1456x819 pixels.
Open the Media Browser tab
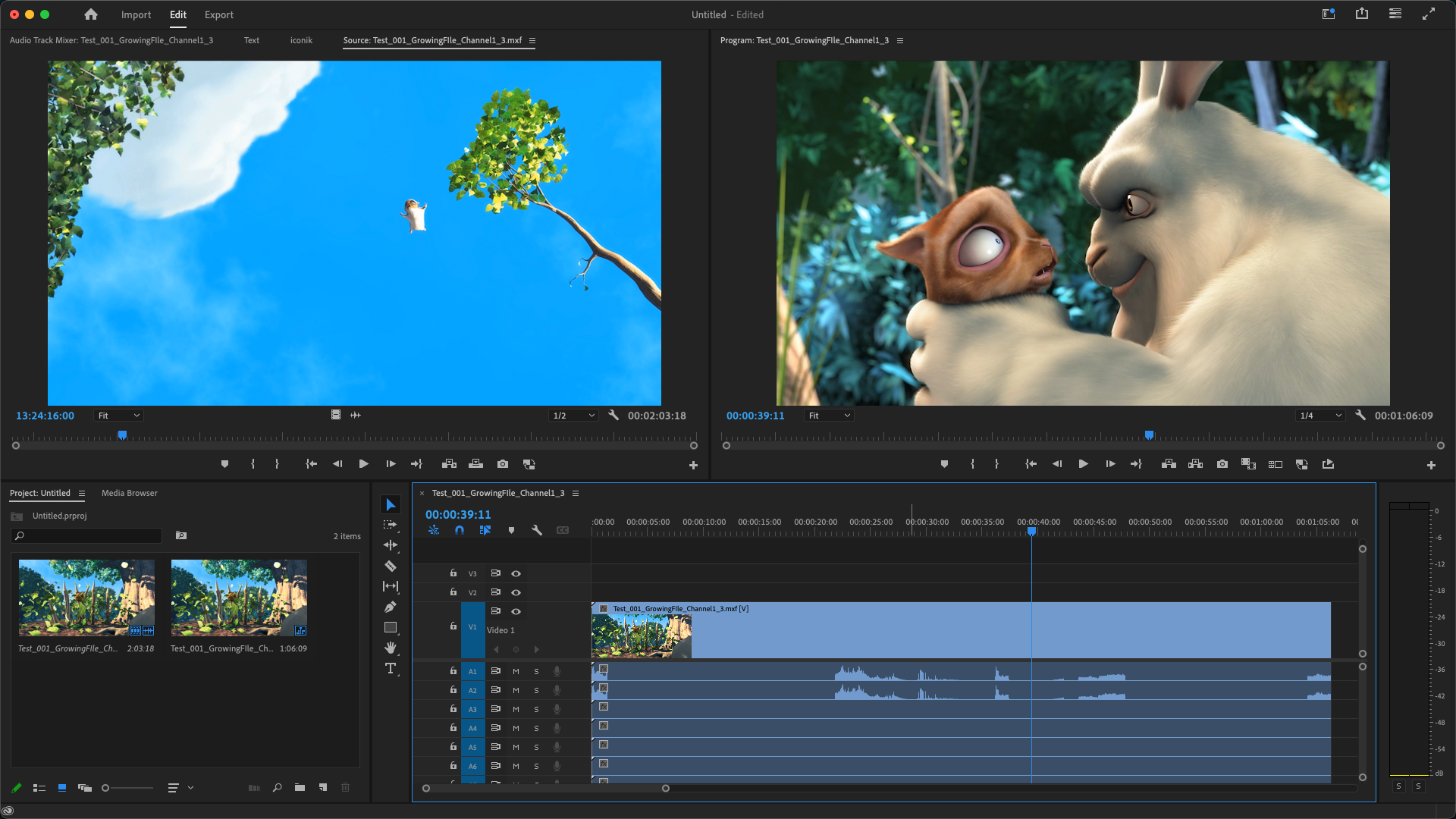point(129,493)
